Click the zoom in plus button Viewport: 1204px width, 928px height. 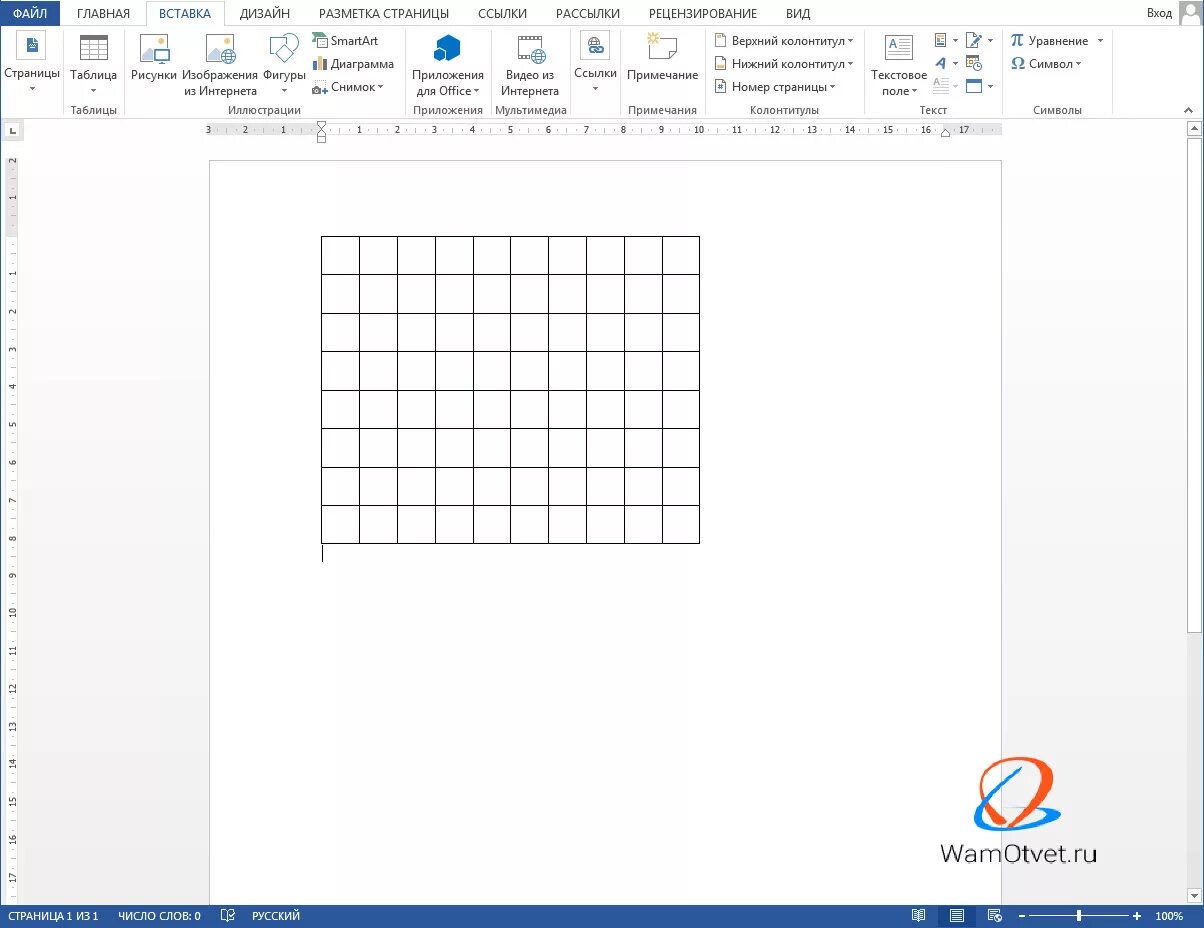(1137, 916)
